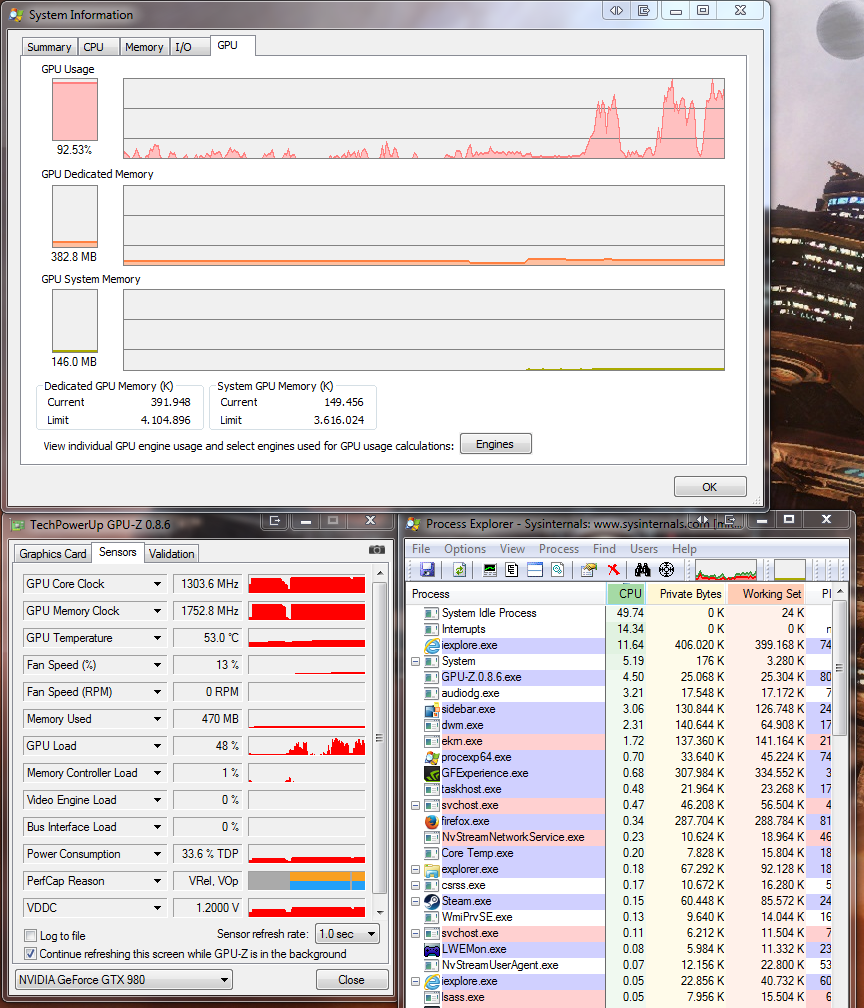
Task: Click the GFExperience.exe Nvidia icon
Action: coord(431,773)
